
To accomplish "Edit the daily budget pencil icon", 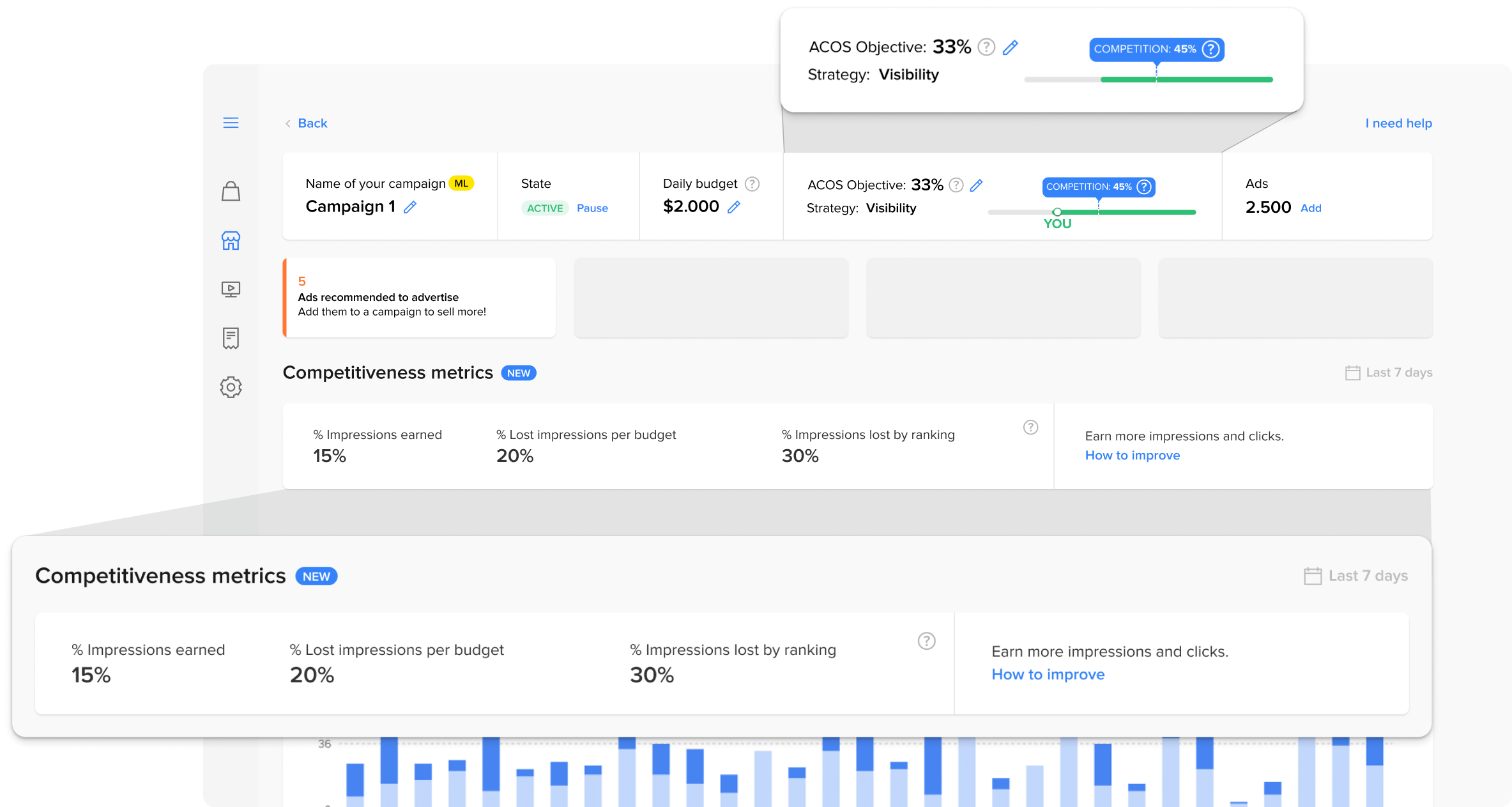I will coord(734,207).
